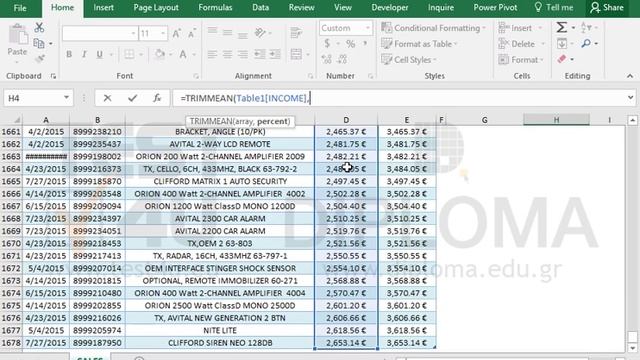640x360 pixels.
Task: Open Insert Function fx dialog
Action: pyautogui.click(x=157, y=98)
